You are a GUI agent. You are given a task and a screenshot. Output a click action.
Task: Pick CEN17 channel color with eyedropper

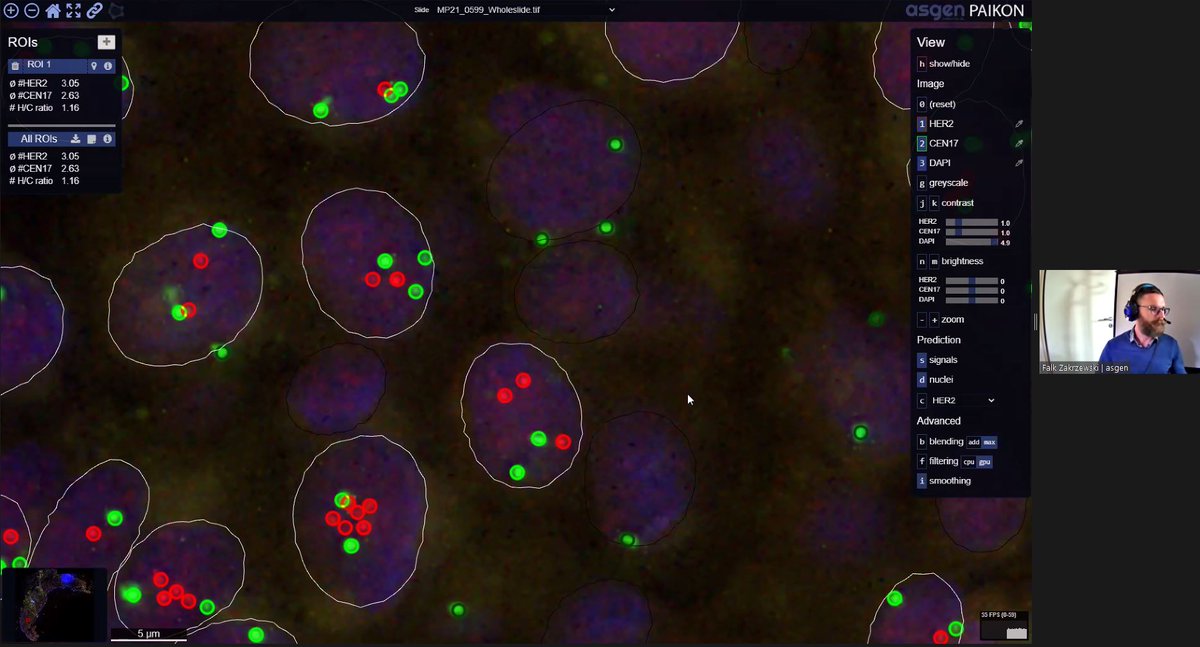(x=1019, y=143)
